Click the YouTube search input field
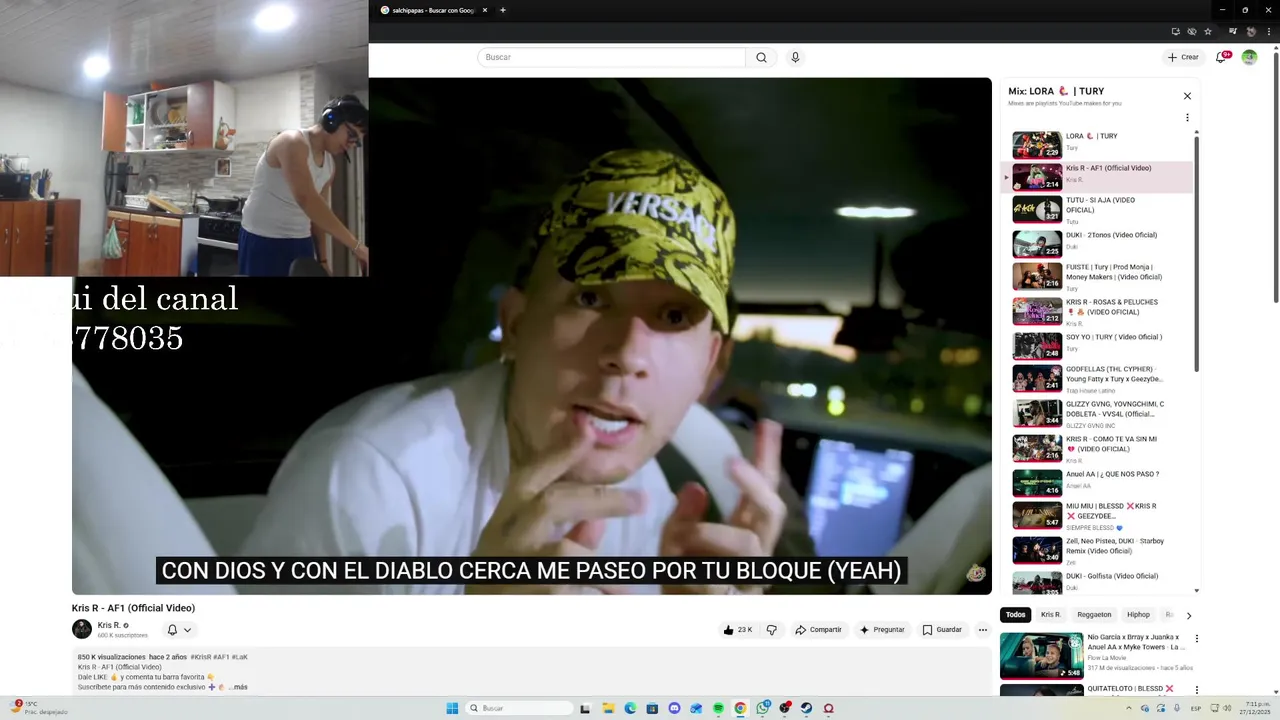The height and width of the screenshot is (720, 1280). [x=611, y=57]
